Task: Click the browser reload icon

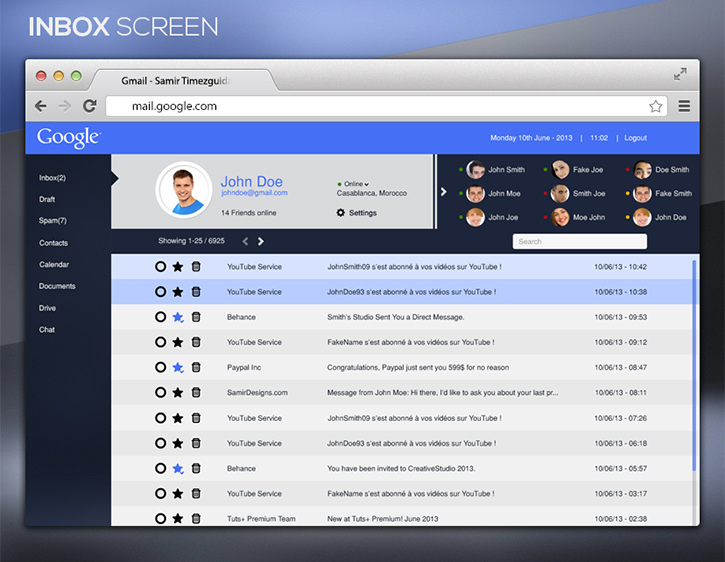Action: (x=89, y=106)
